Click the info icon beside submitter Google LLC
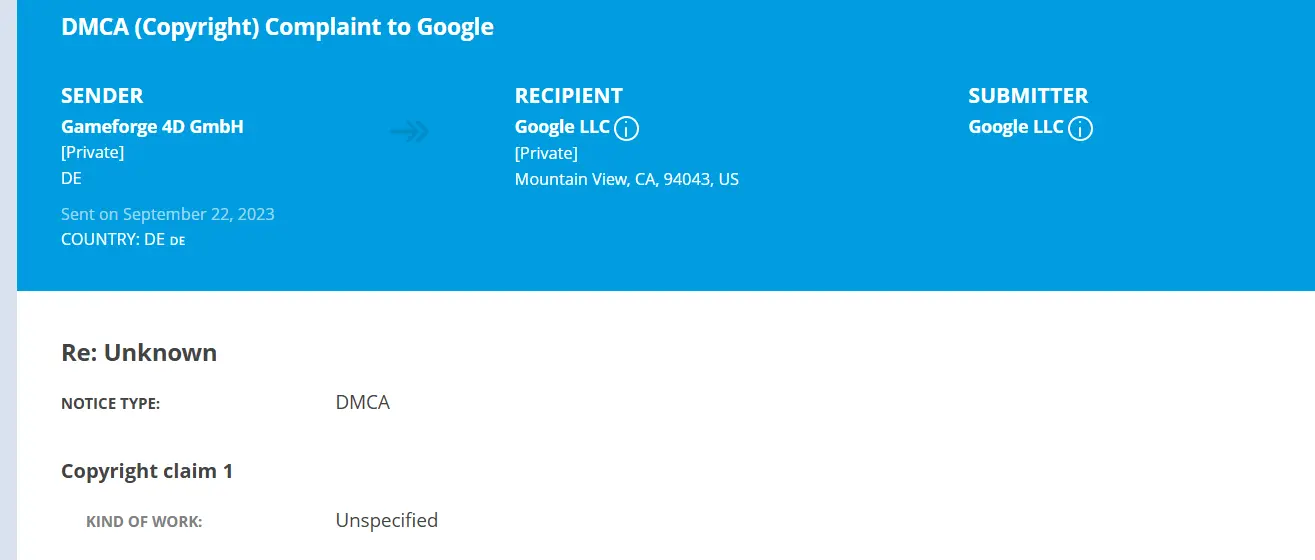 click(1081, 128)
